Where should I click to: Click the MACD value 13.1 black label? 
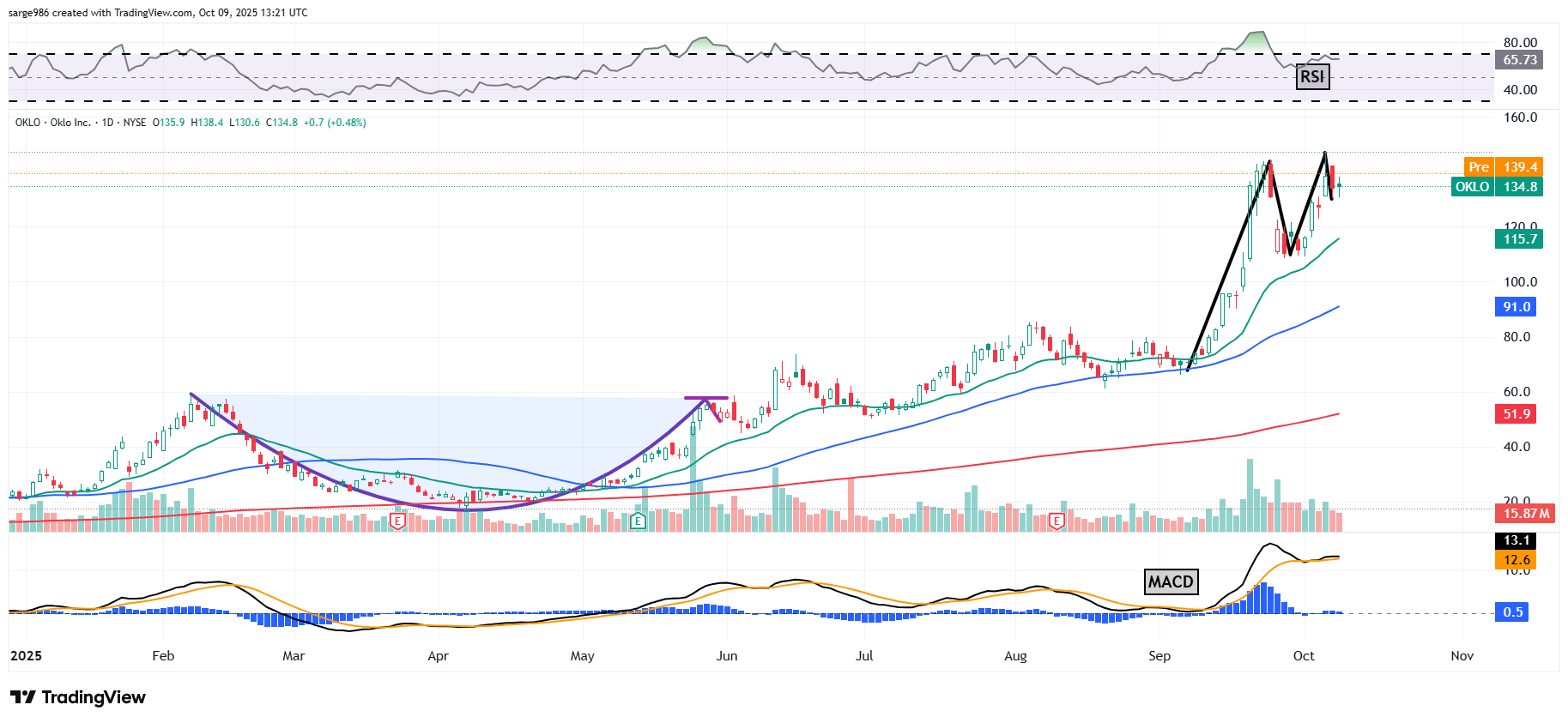click(1516, 540)
